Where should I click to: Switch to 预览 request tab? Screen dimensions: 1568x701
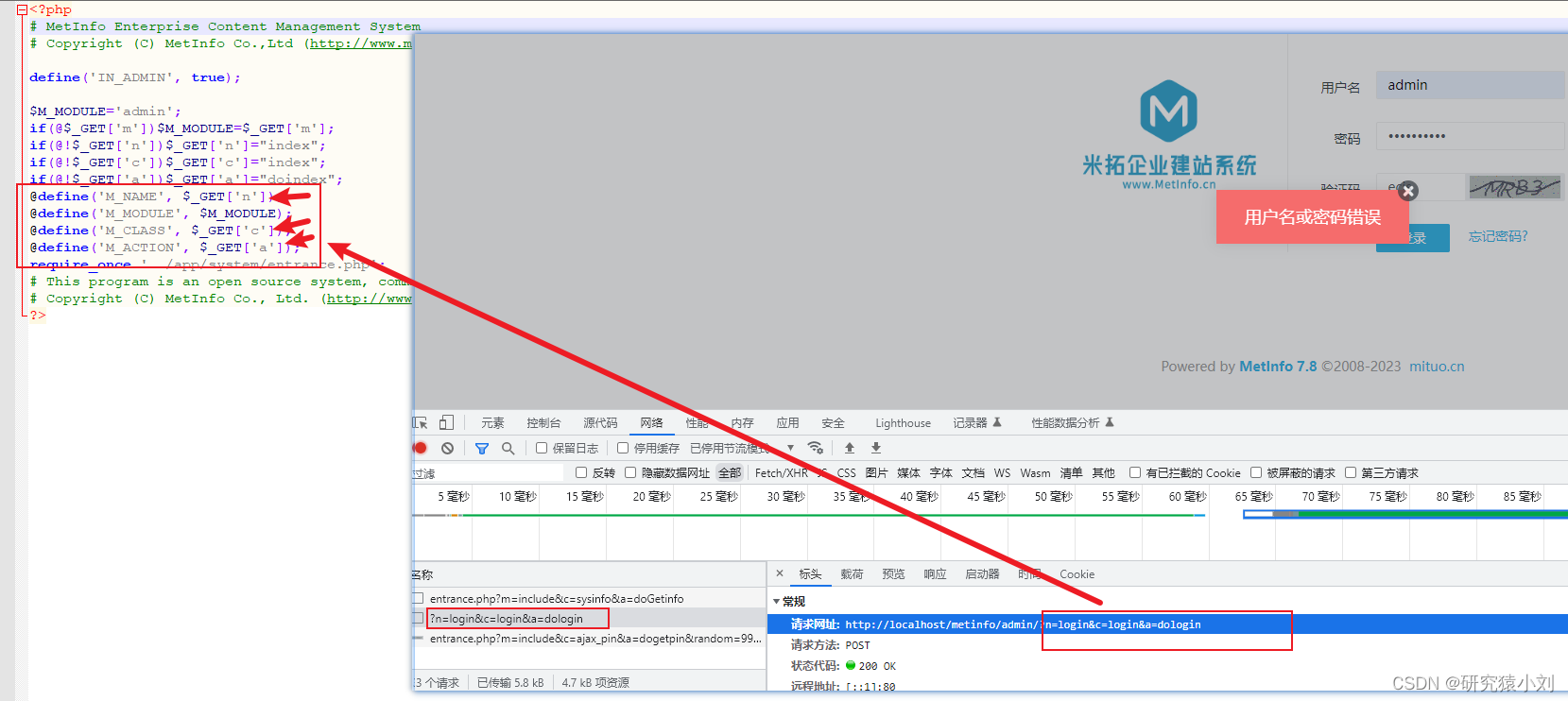point(893,574)
